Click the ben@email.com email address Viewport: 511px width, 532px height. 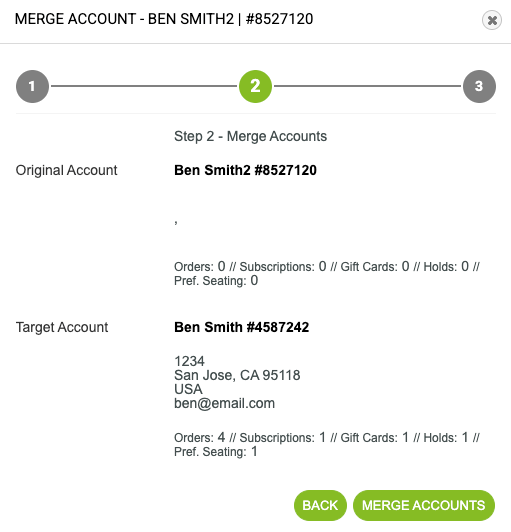pos(224,403)
